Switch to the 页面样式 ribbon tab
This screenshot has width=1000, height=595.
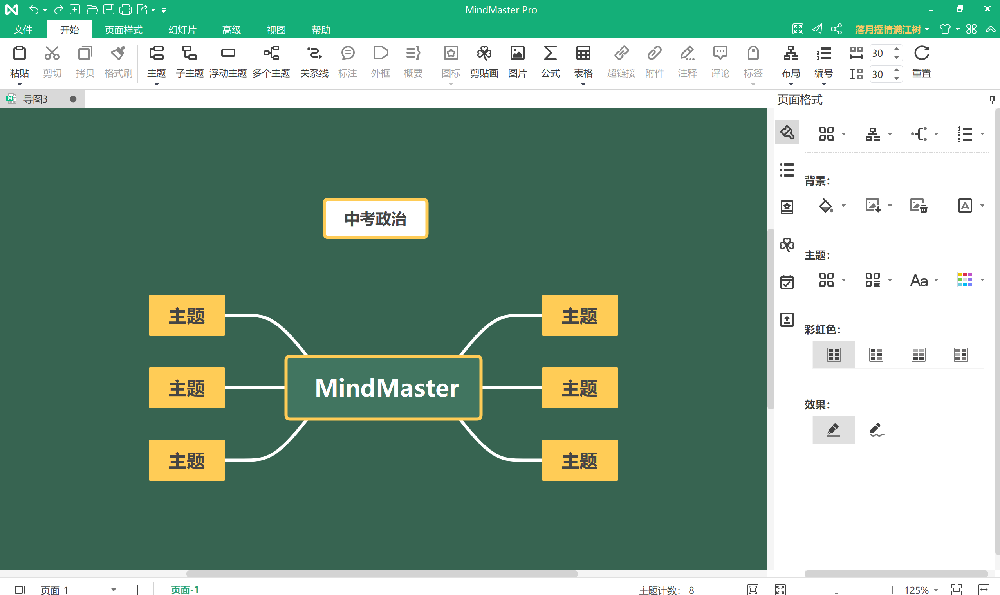124,29
